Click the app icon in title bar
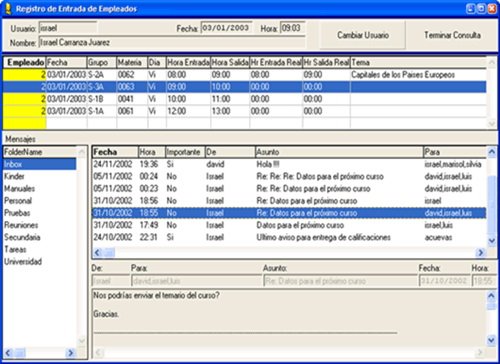The width and height of the screenshot is (500, 364). tap(8, 9)
